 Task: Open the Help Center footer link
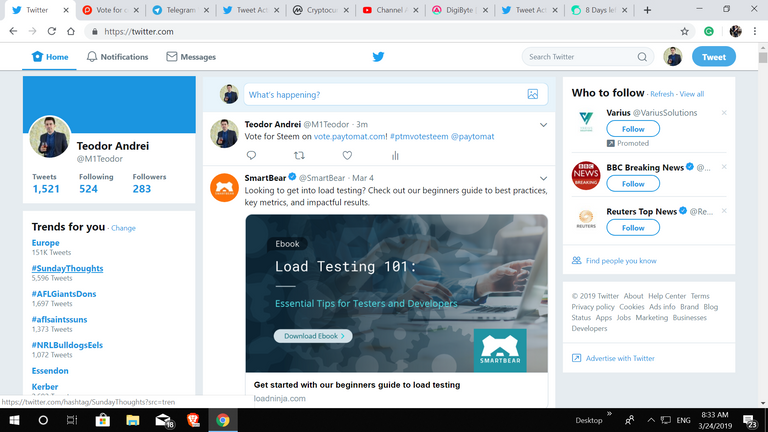(667, 296)
